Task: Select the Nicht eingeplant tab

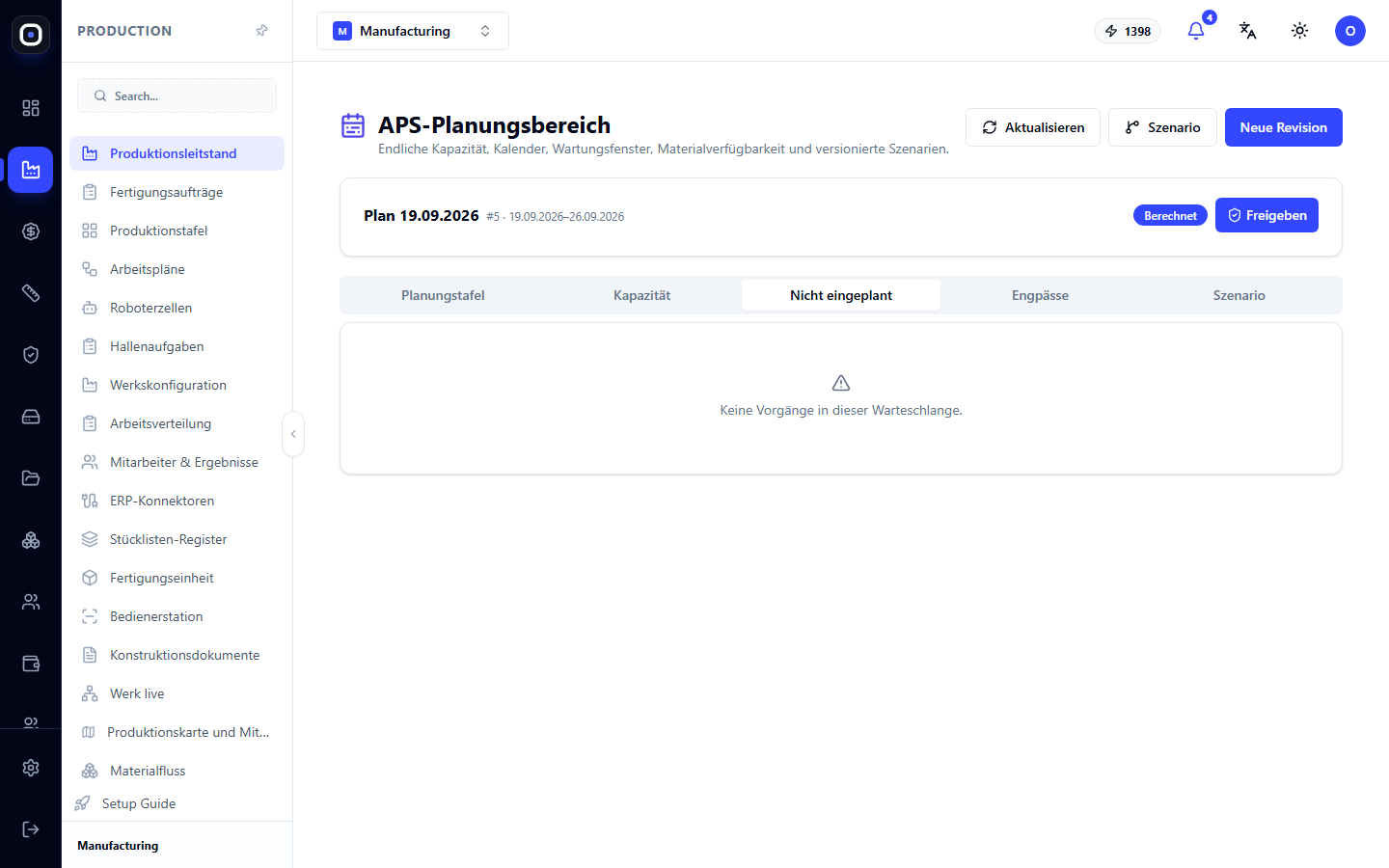Action: click(841, 295)
